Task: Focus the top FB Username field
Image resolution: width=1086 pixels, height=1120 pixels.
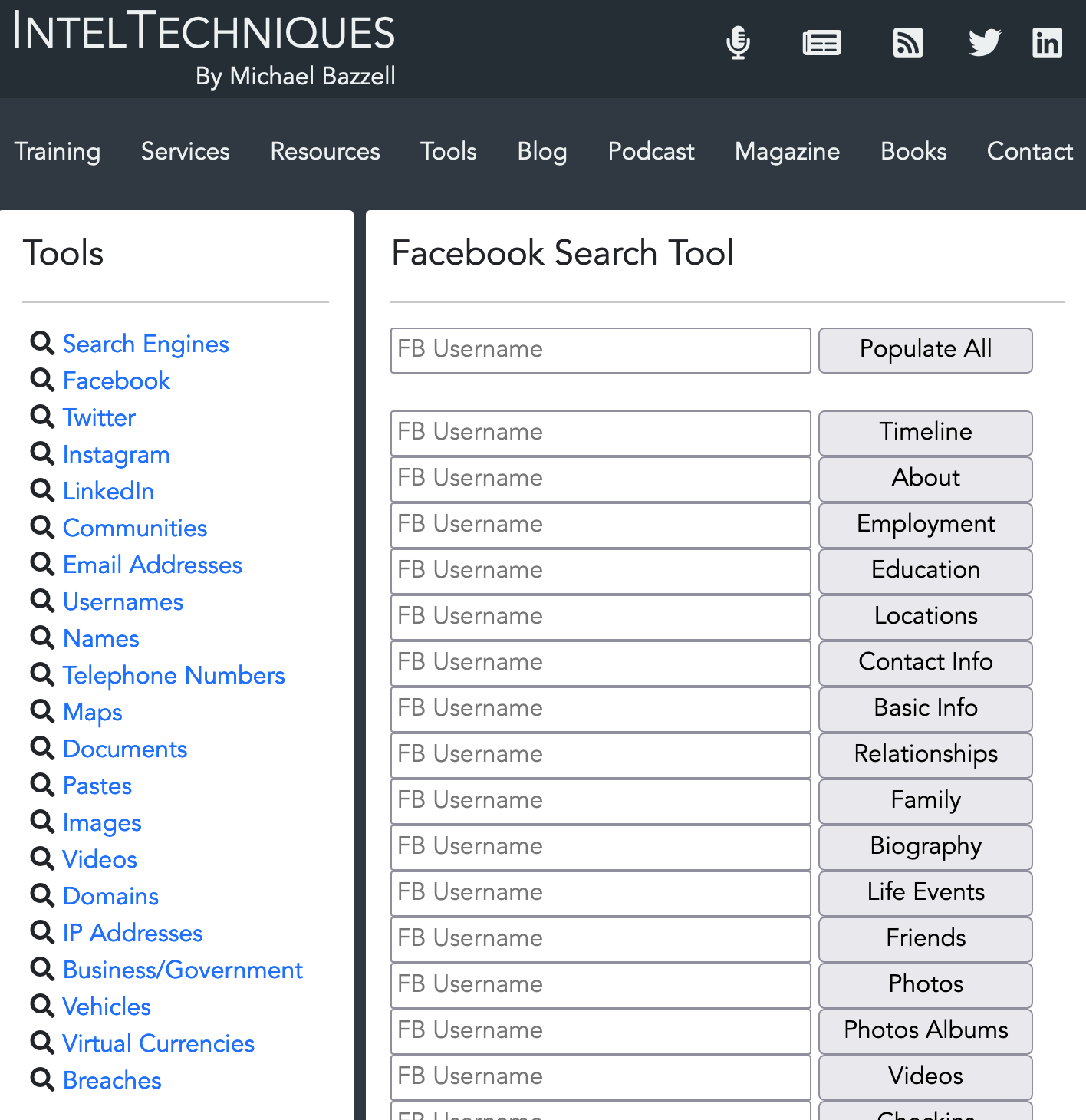Action: click(600, 350)
